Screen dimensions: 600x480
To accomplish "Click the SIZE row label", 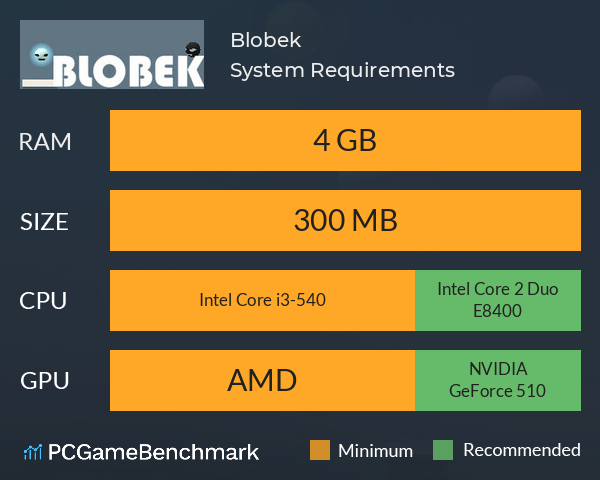I will pyautogui.click(x=44, y=222).
